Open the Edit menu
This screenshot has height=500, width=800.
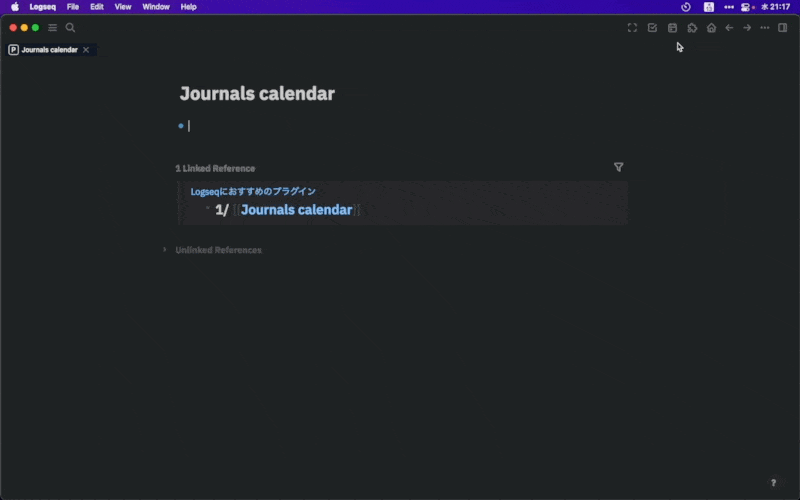(x=97, y=7)
